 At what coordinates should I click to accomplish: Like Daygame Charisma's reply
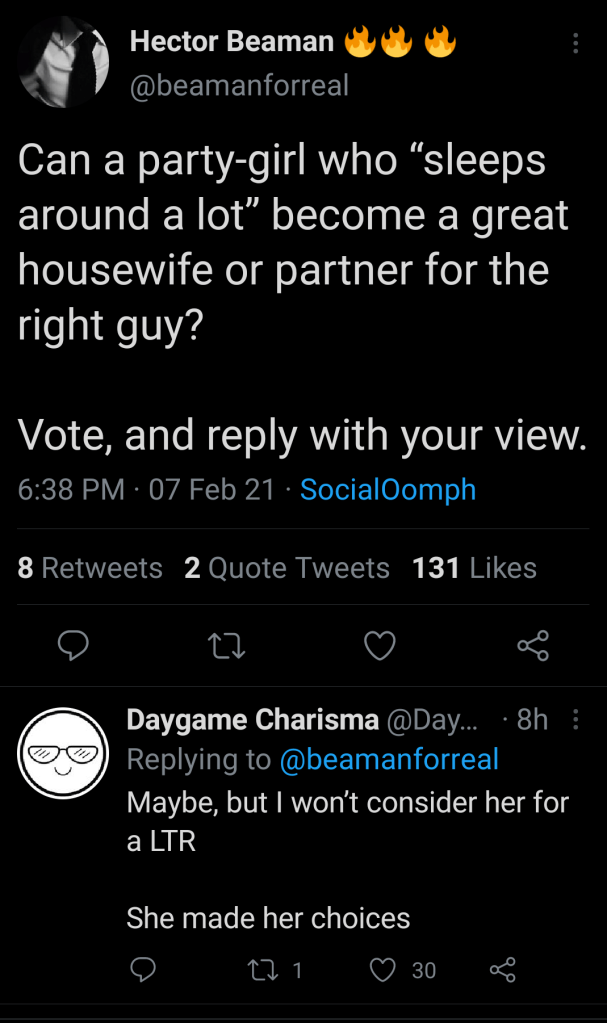(383, 969)
